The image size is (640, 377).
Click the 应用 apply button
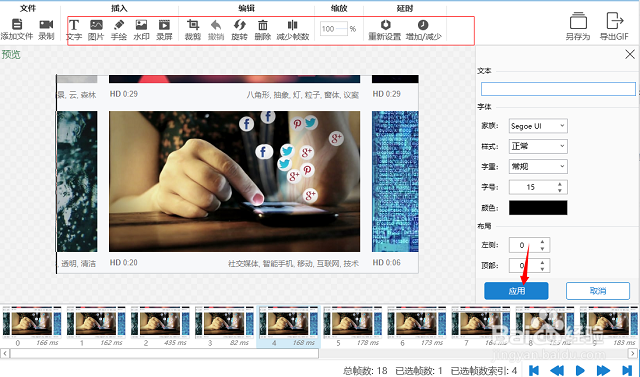[516, 291]
